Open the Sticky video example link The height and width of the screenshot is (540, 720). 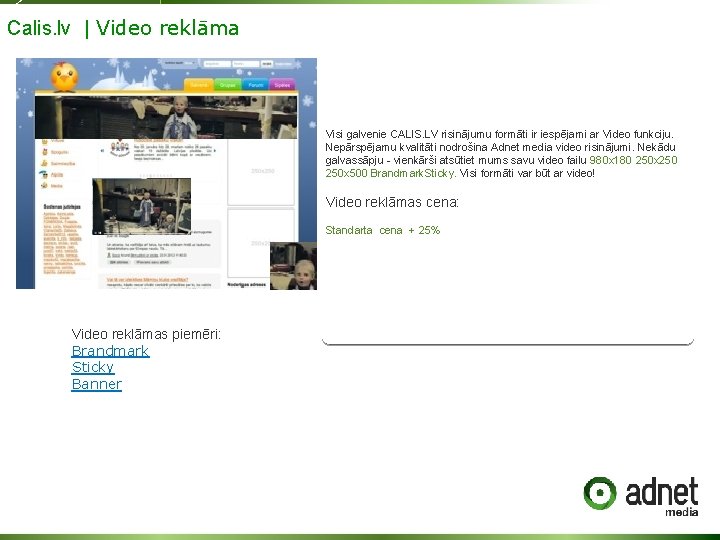pos(93,367)
